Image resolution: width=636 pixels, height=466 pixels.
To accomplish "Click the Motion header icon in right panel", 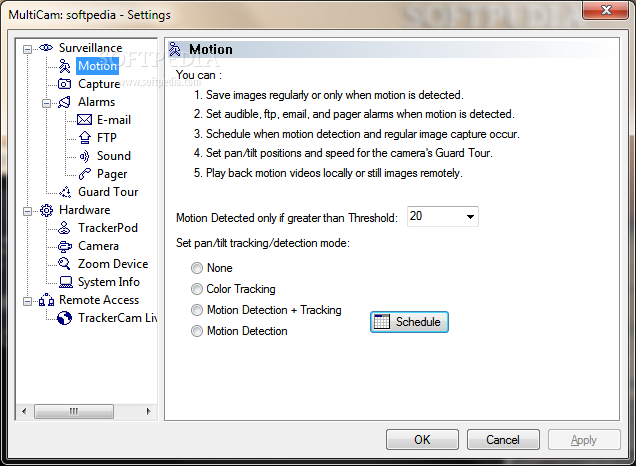I will coord(175,49).
